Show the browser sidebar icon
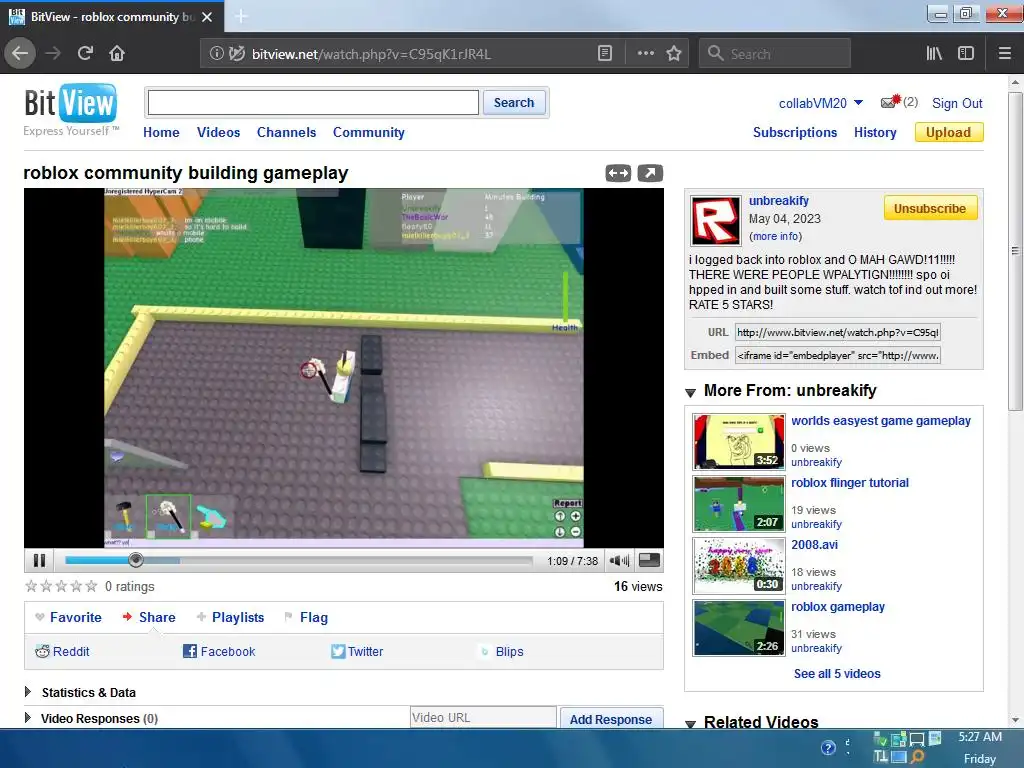 pyautogui.click(x=966, y=54)
